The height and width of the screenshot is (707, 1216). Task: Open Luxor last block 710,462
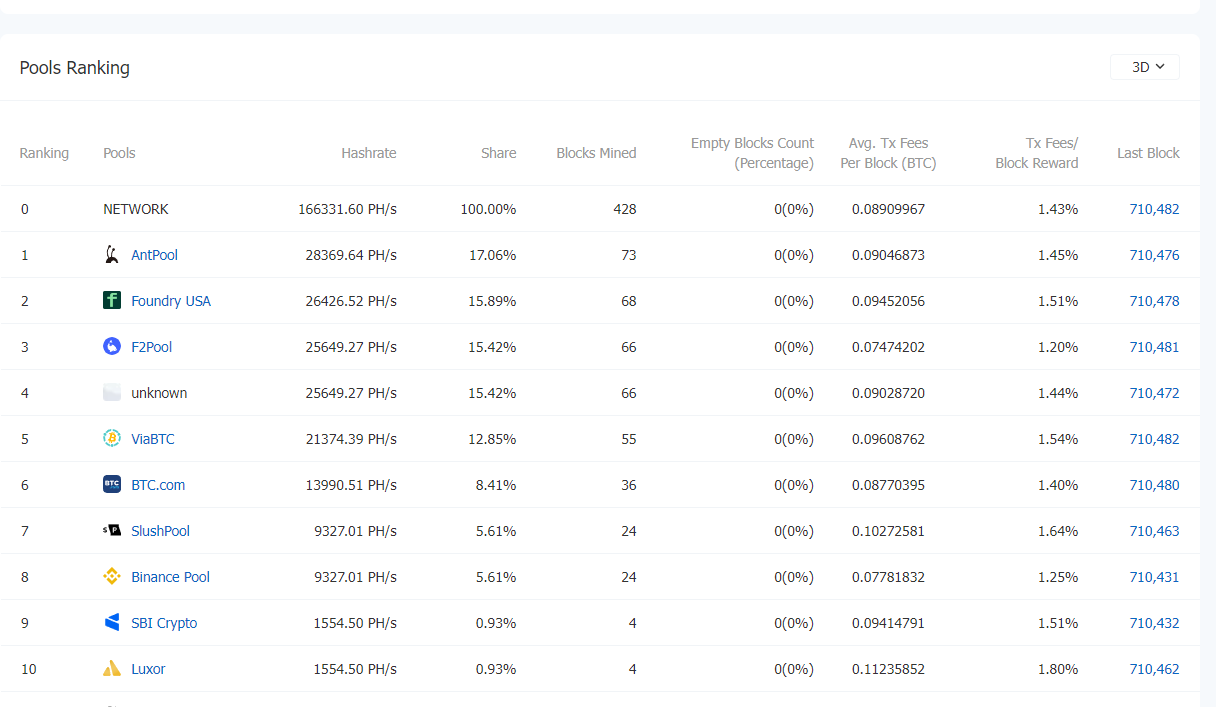coord(1154,669)
